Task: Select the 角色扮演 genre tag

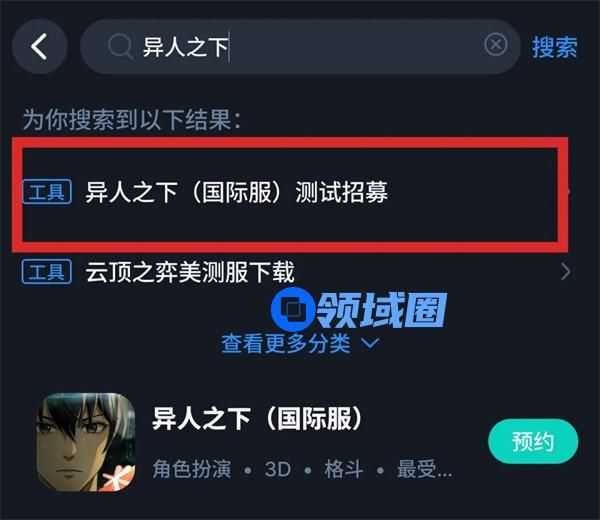Action: click(x=192, y=469)
